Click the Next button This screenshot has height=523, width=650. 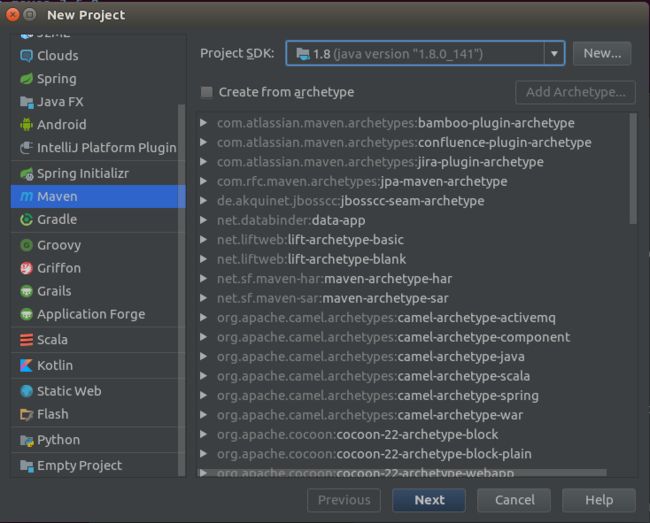[x=429, y=500]
